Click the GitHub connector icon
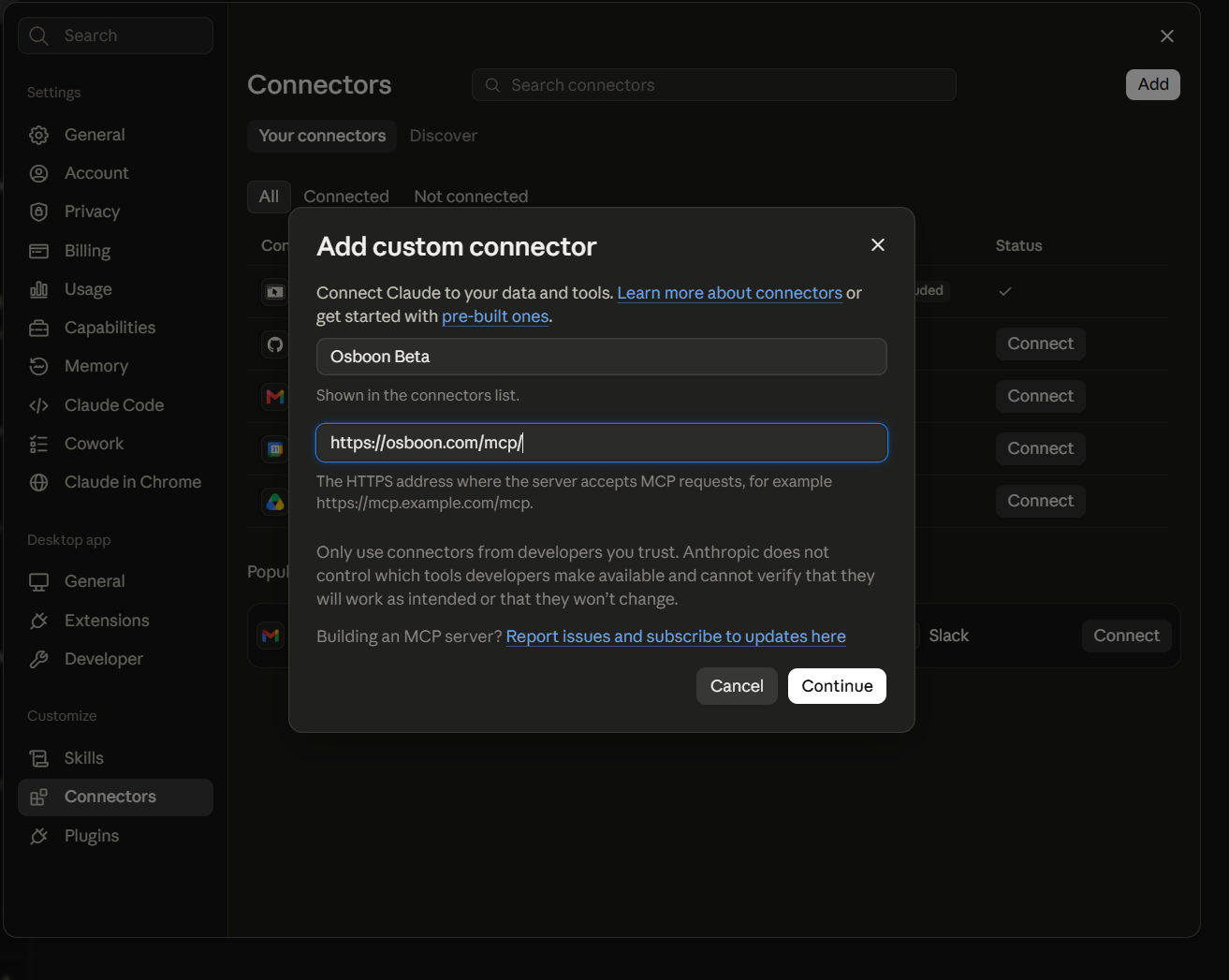1229x980 pixels. click(x=274, y=344)
